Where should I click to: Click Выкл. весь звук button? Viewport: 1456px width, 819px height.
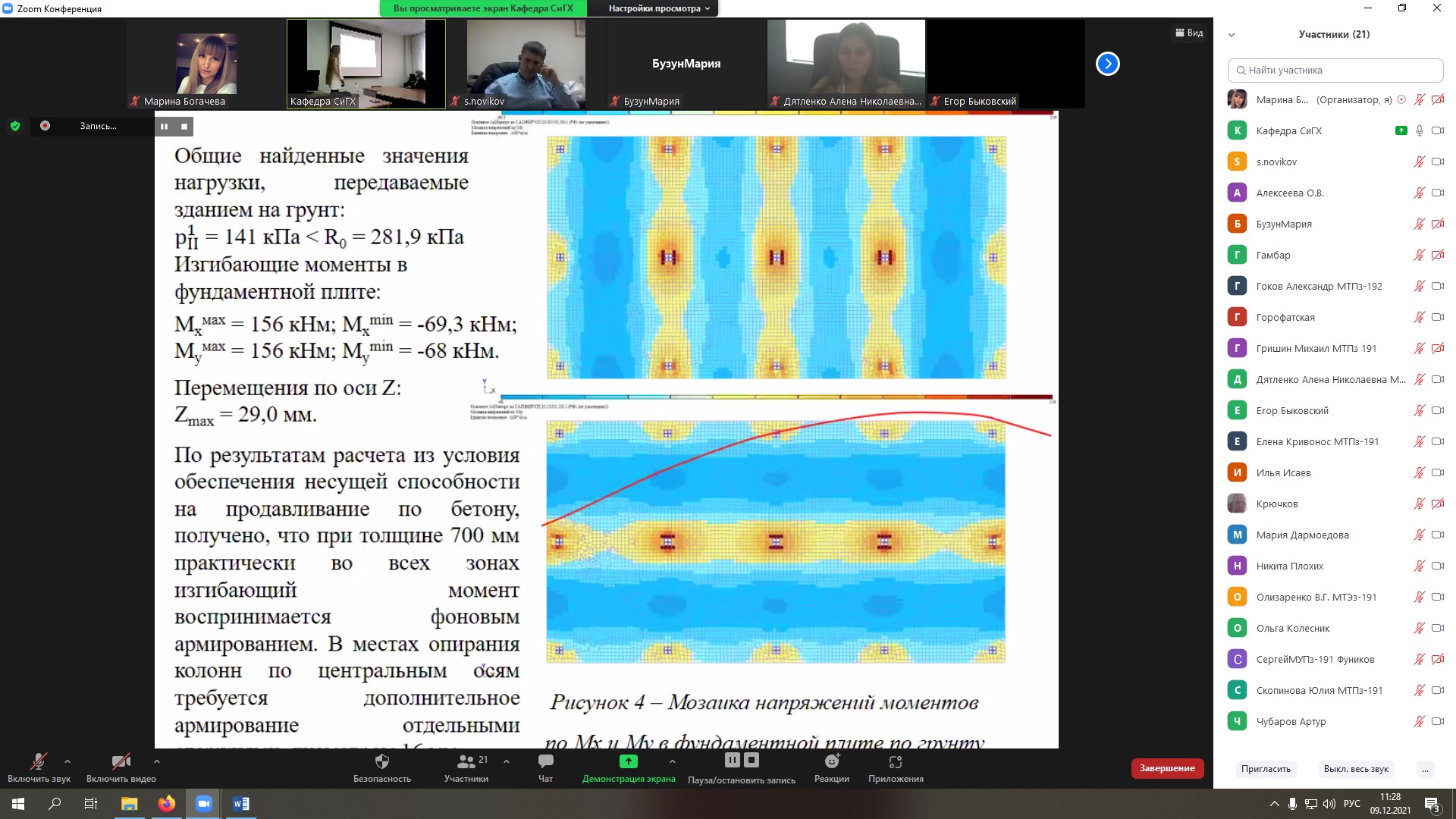[x=1356, y=769]
